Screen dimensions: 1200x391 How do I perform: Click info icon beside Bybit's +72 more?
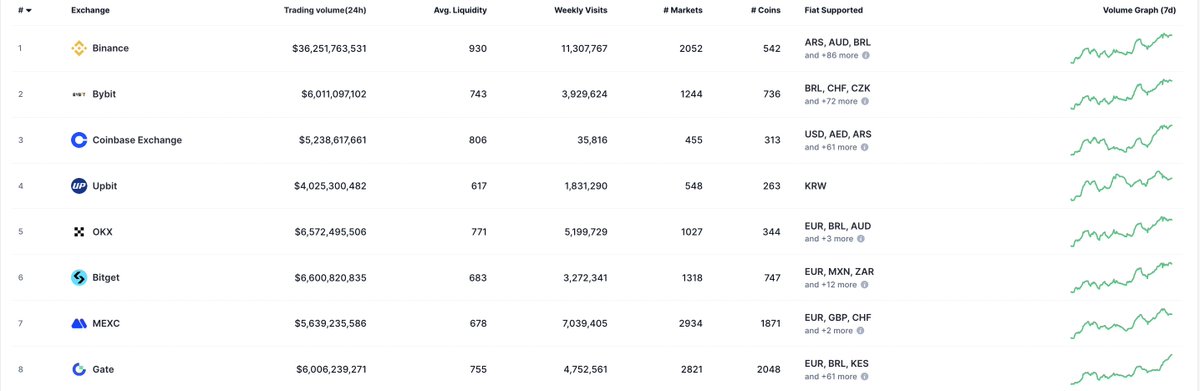pos(865,102)
